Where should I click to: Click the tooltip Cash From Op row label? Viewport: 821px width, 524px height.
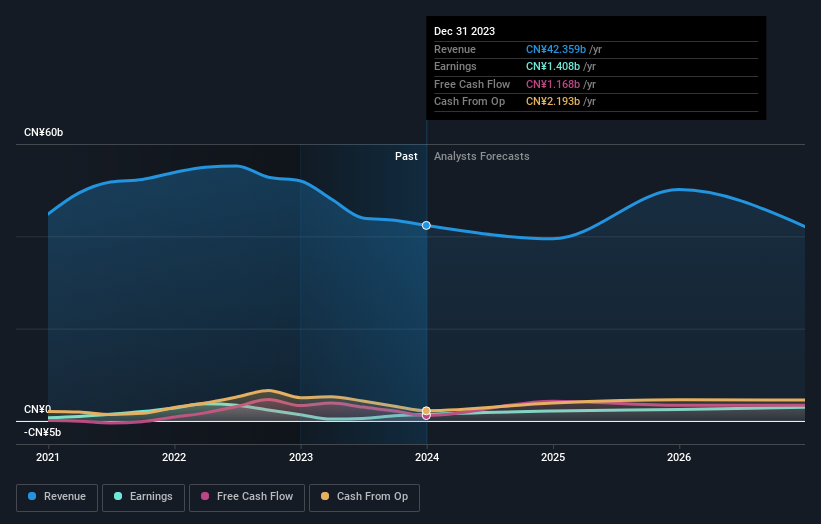[x=470, y=102]
